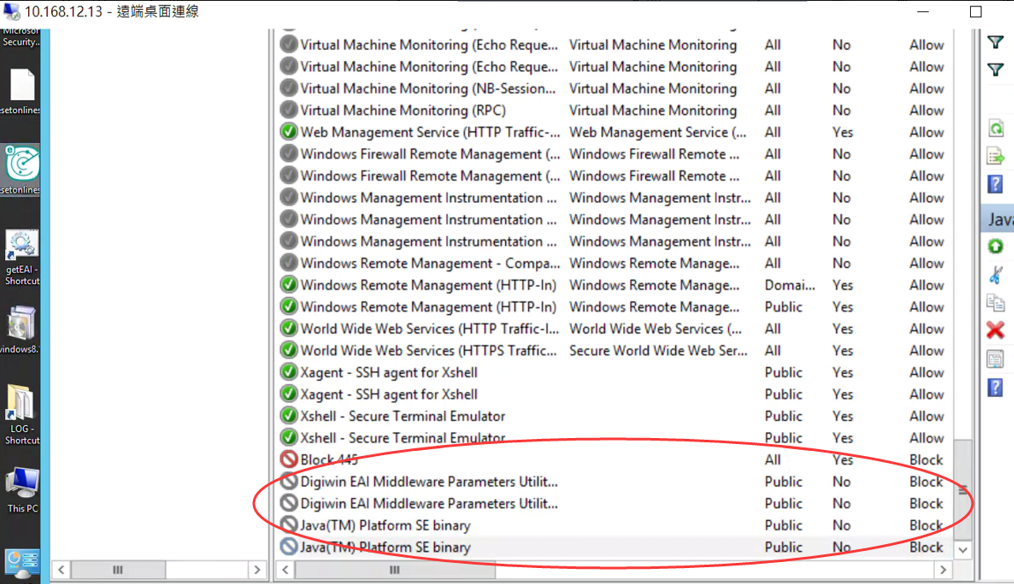Viewport: 1014px width, 584px height.
Task: Select the This PC desktop icon
Action: coord(21,486)
